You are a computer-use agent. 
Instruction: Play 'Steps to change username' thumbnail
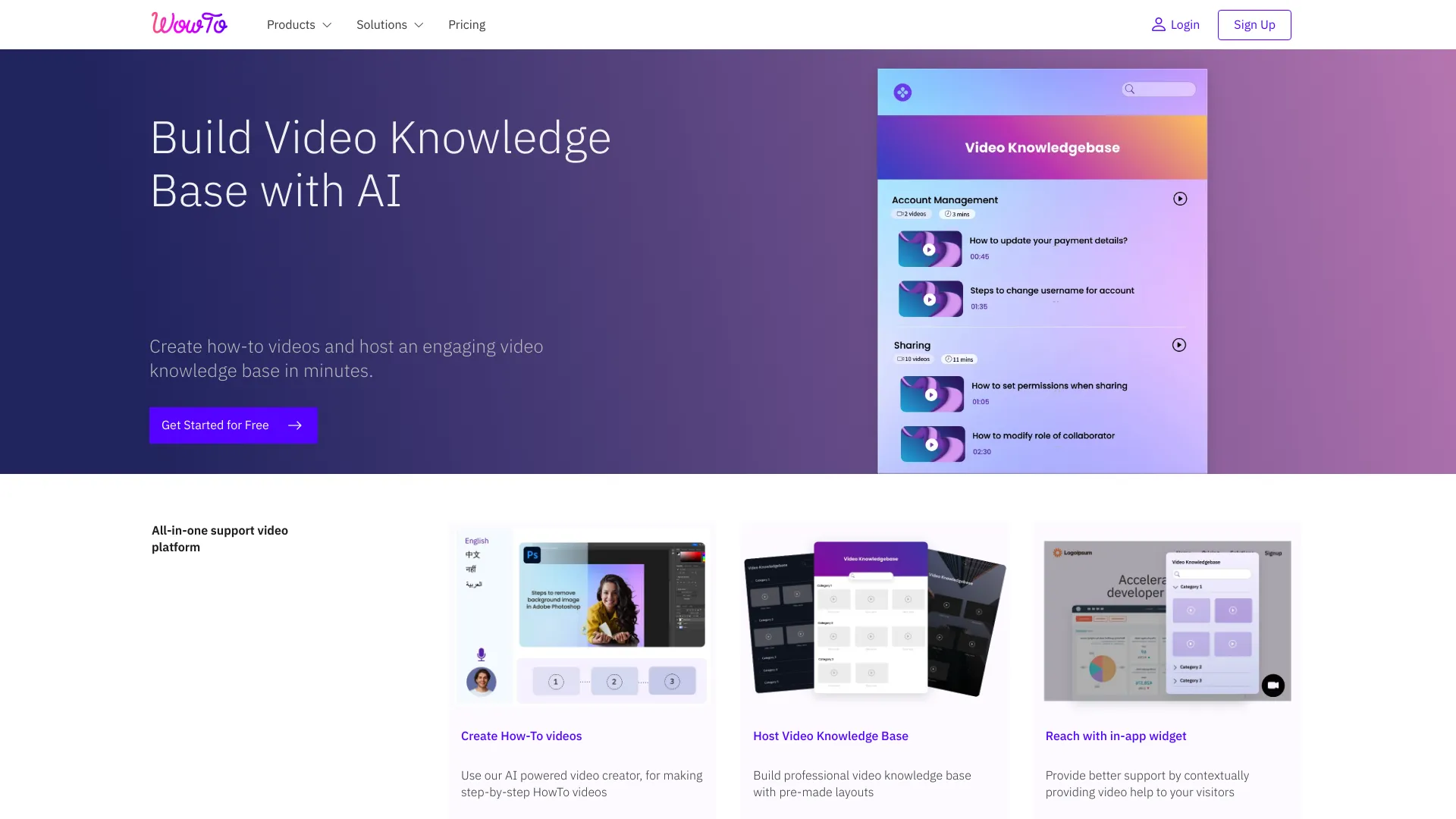pos(930,299)
